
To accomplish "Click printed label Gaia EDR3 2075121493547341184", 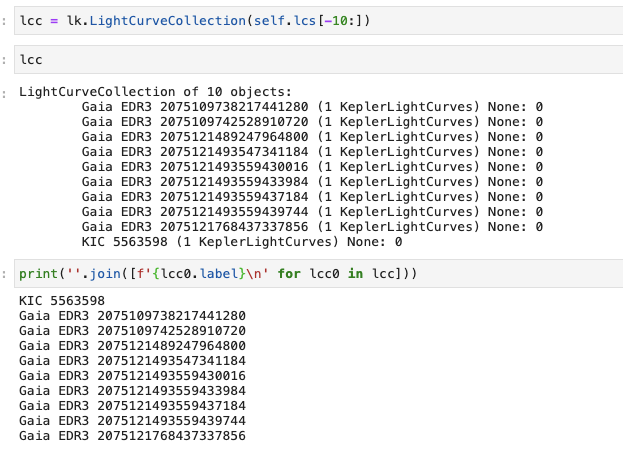I will [132, 361].
